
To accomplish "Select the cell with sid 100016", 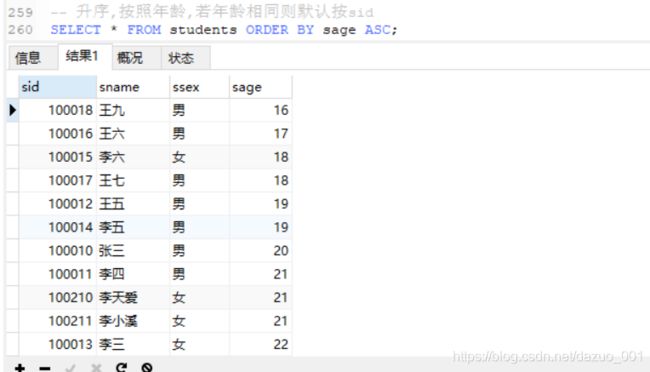I will [x=57, y=134].
